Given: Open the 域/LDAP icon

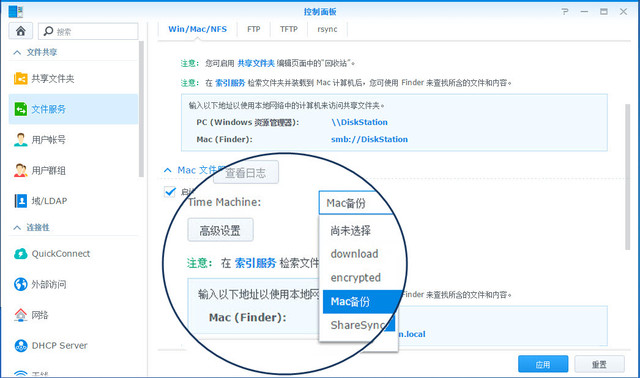Looking at the screenshot, I should click(x=20, y=201).
